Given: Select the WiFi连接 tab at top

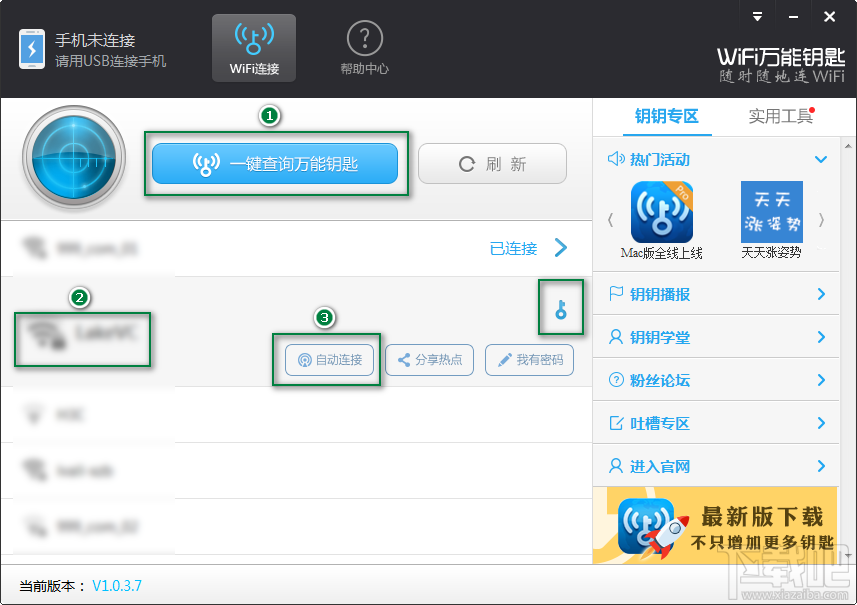Looking at the screenshot, I should [x=254, y=47].
